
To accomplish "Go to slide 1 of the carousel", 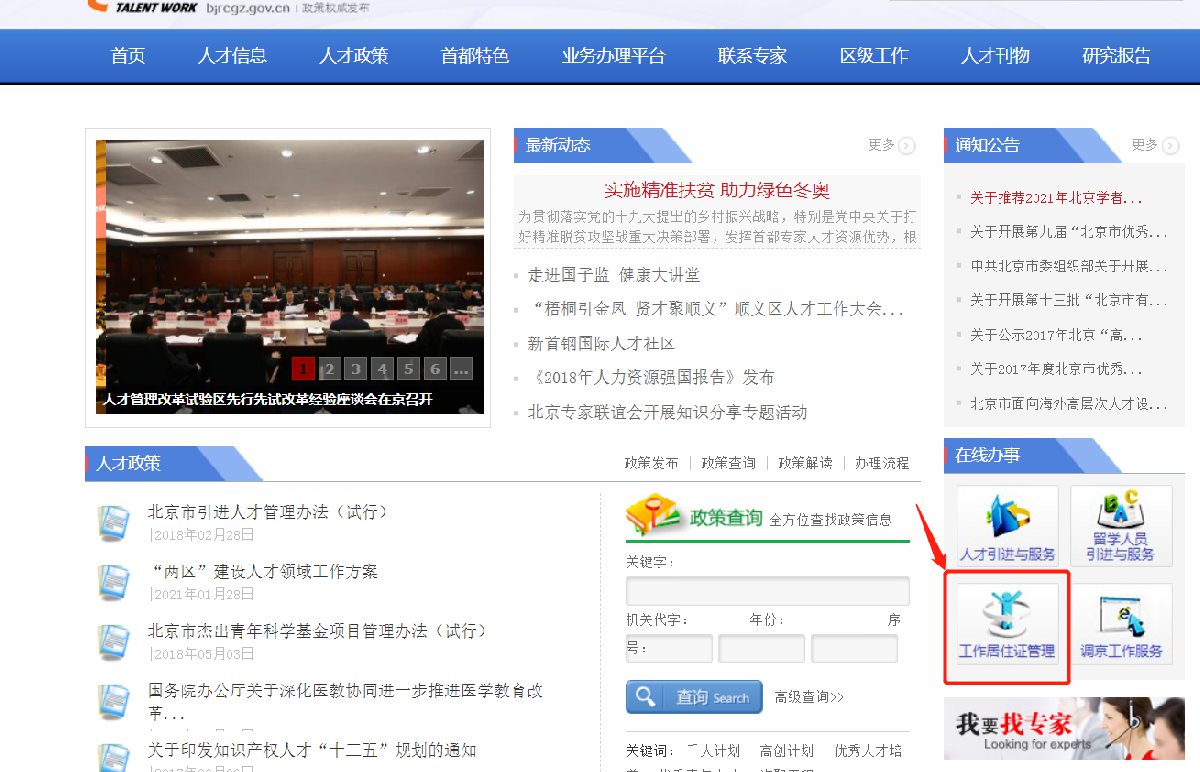I will (304, 369).
